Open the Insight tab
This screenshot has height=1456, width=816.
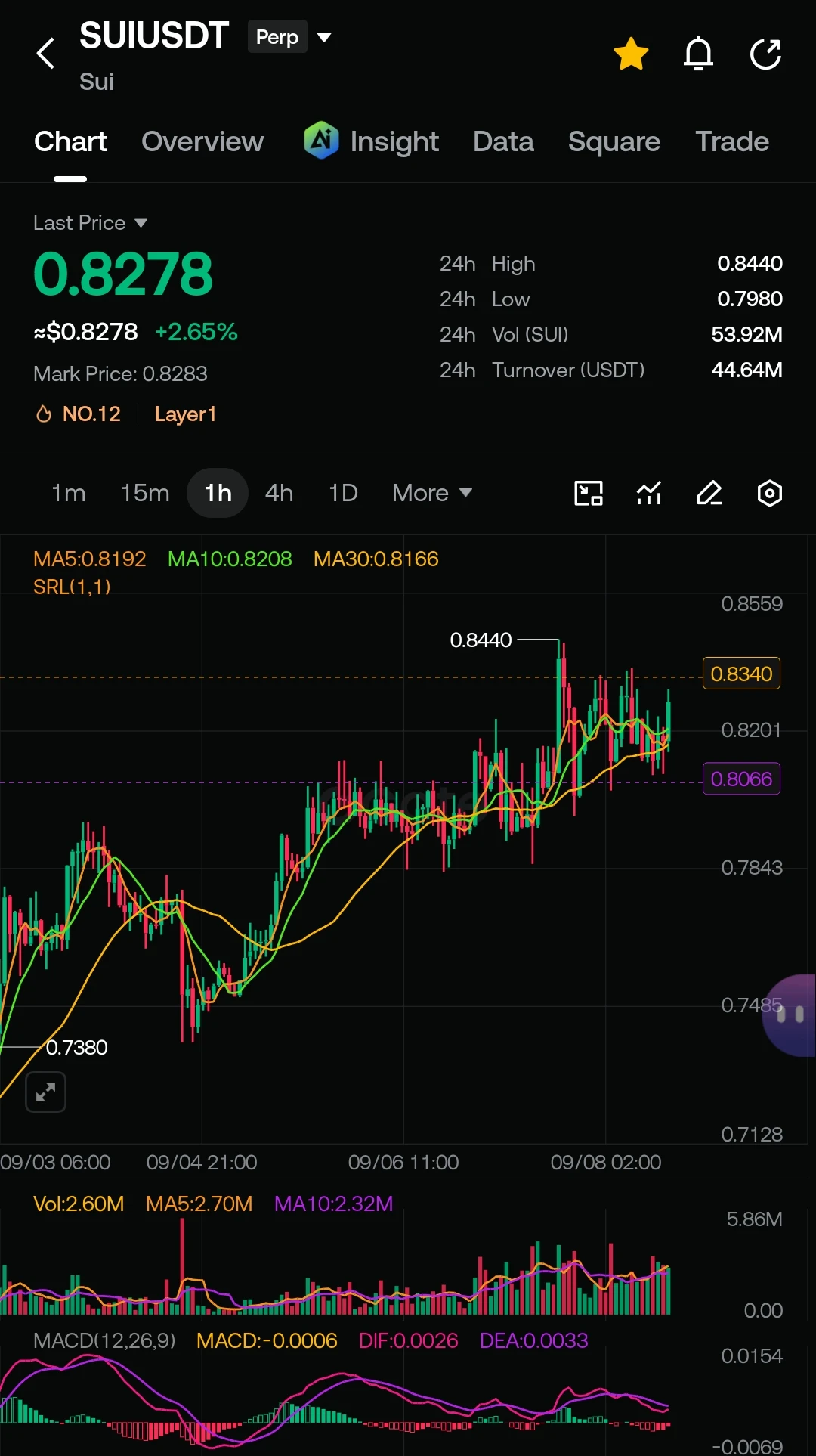(394, 141)
